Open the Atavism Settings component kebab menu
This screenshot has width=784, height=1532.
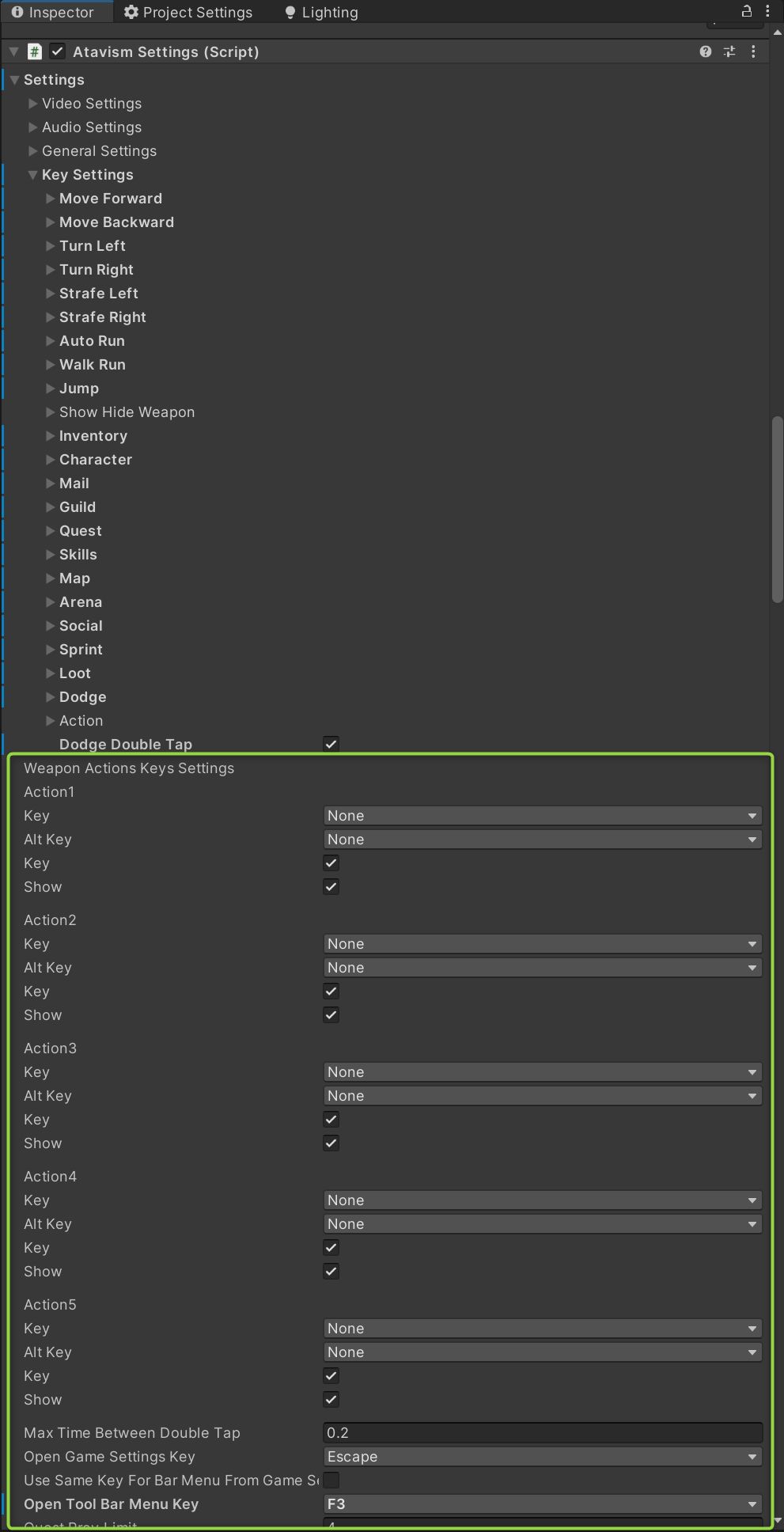(x=753, y=51)
